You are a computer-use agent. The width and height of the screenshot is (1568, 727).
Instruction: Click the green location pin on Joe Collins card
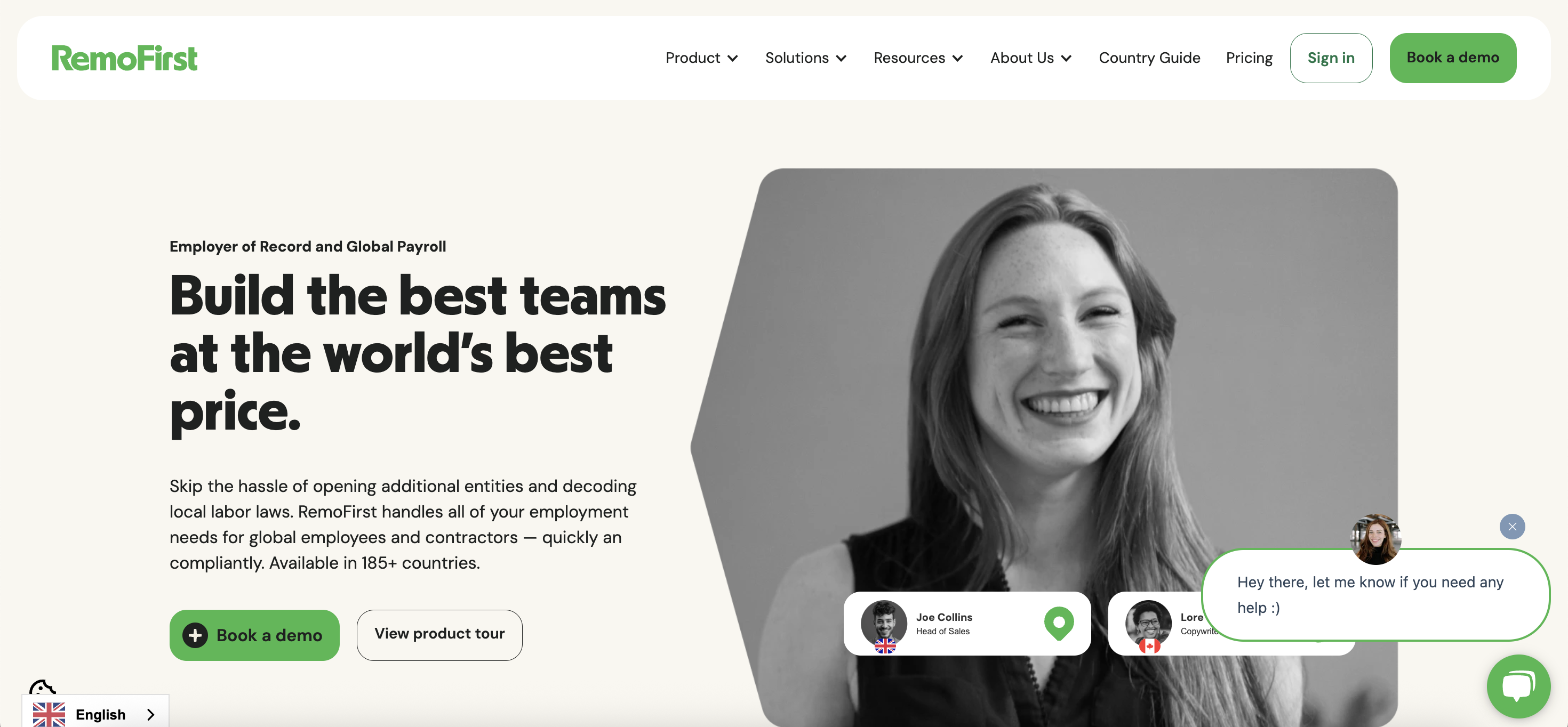1059,623
